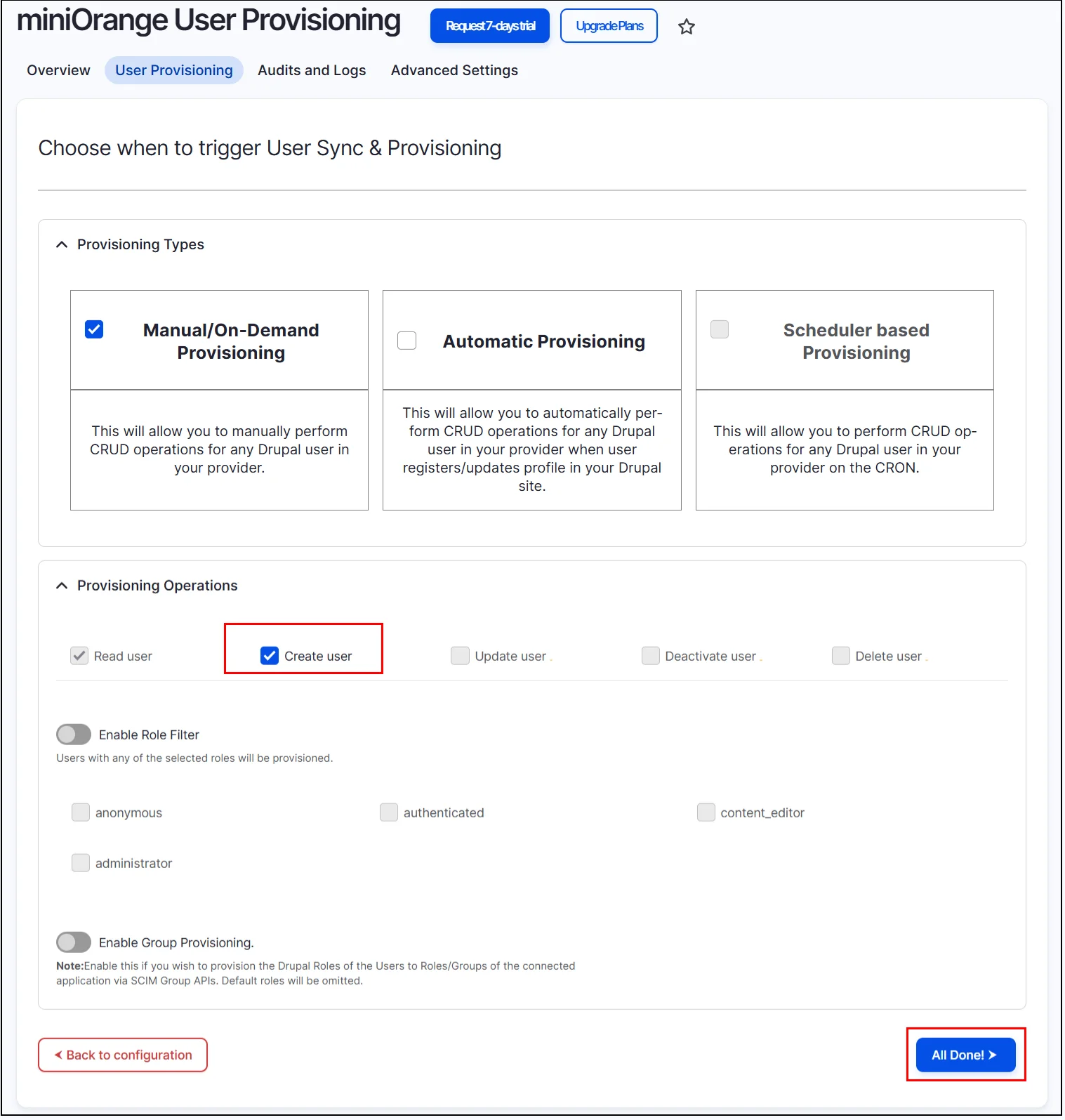
Task: Open the User Provisioning tab
Action: tap(174, 70)
